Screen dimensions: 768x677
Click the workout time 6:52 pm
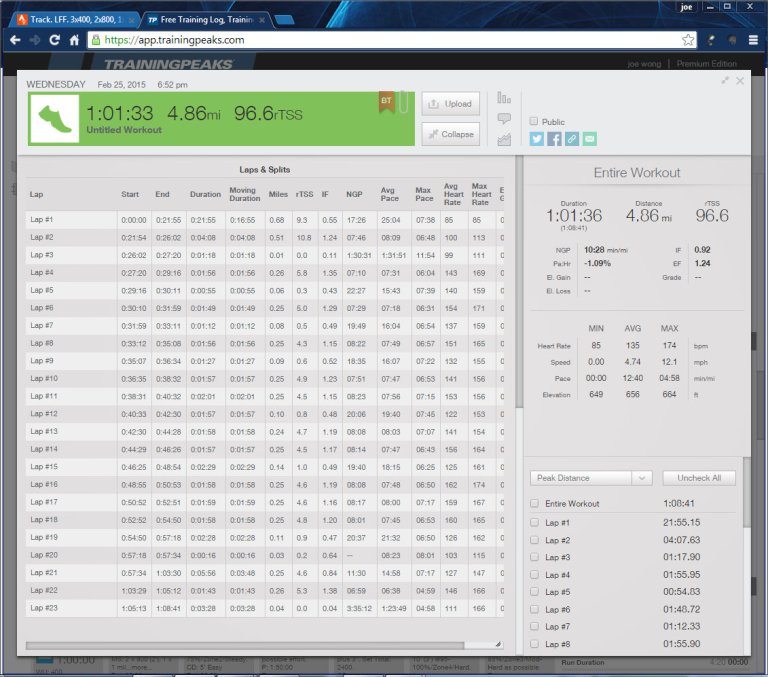(x=172, y=85)
